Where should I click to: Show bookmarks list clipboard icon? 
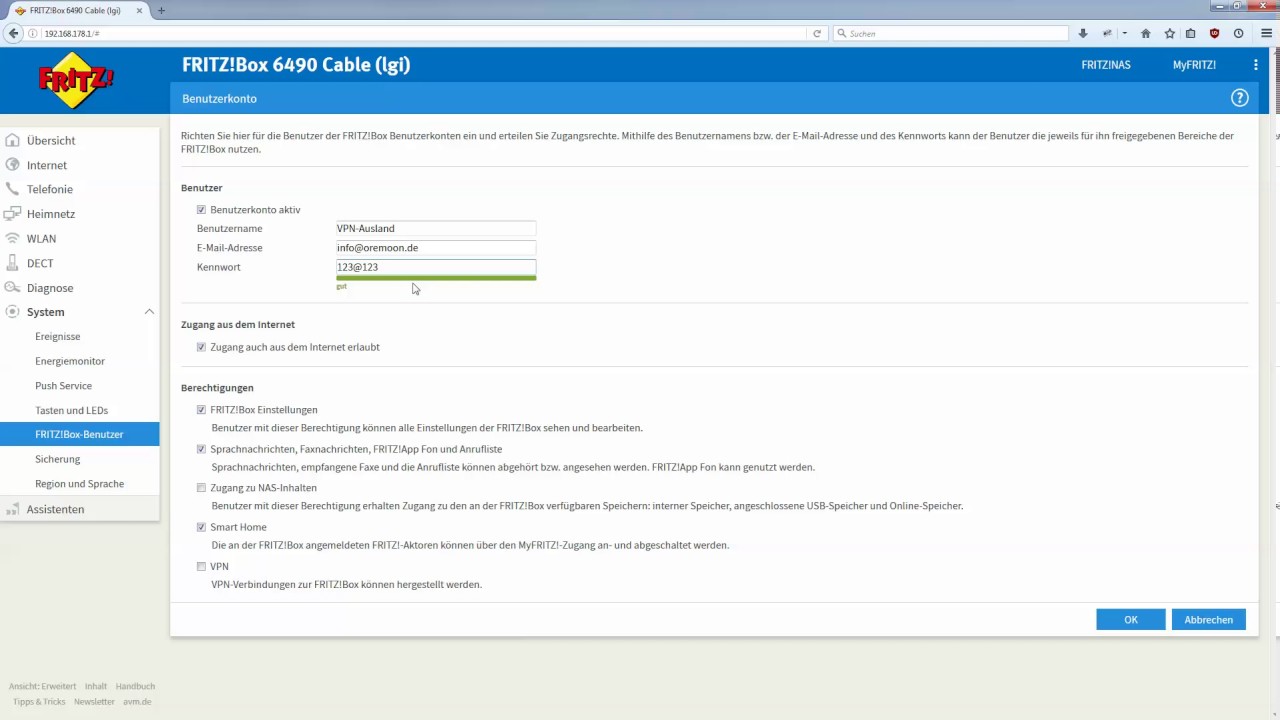click(x=1191, y=33)
